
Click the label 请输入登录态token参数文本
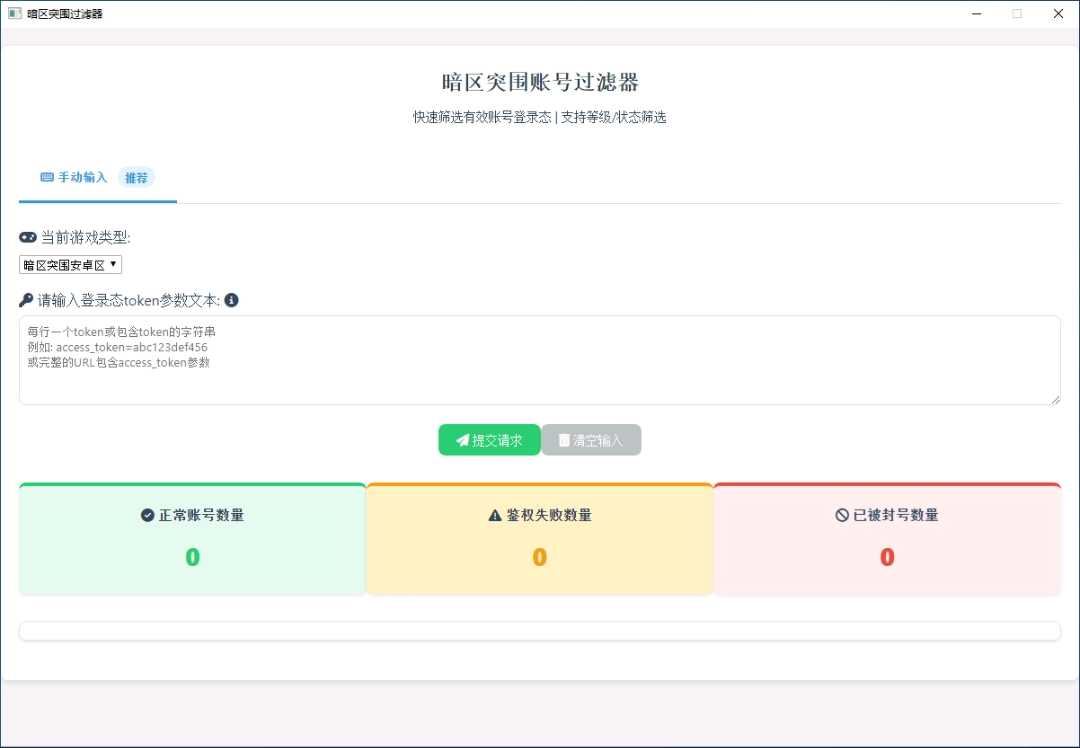coord(129,300)
